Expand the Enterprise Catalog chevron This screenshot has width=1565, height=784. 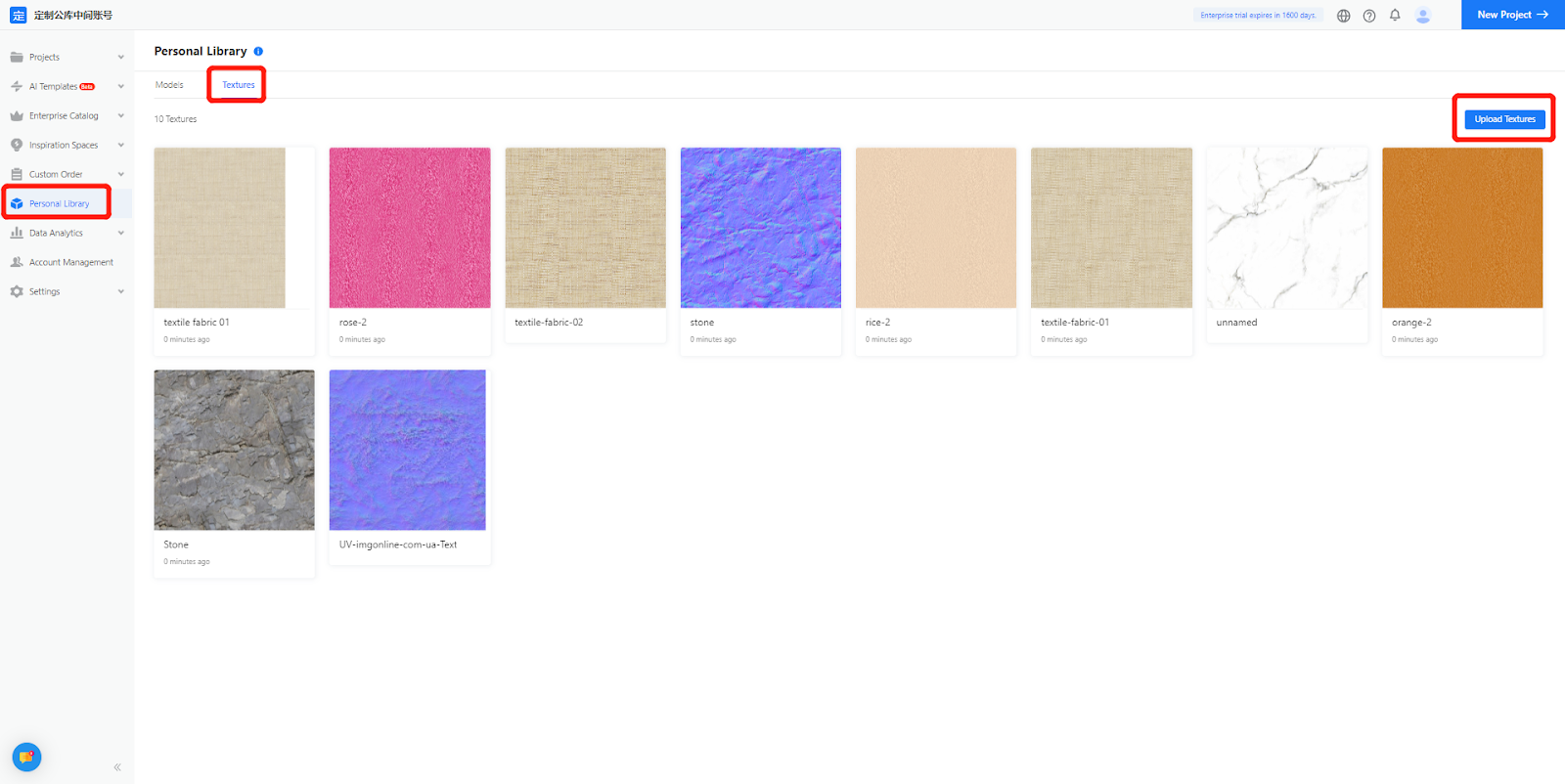pos(121,116)
